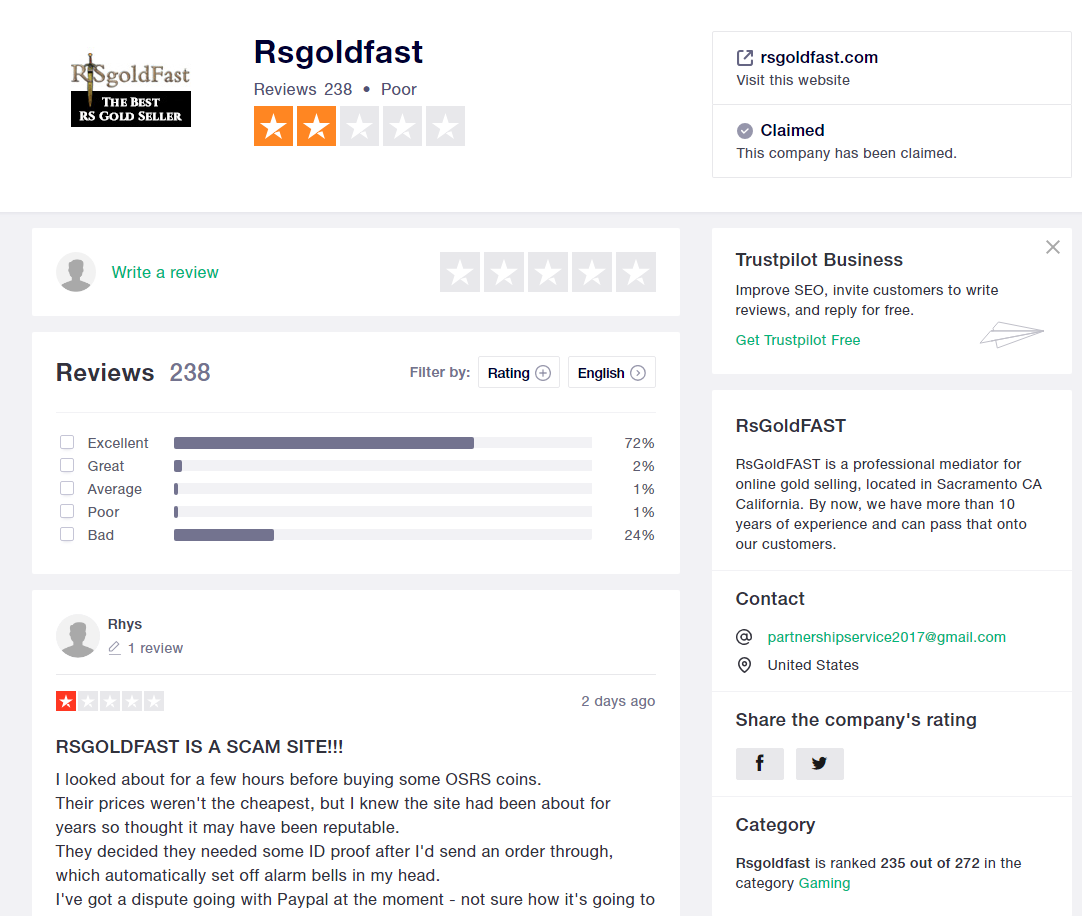Open the Gaming category link
1082x916 pixels.
(x=825, y=883)
